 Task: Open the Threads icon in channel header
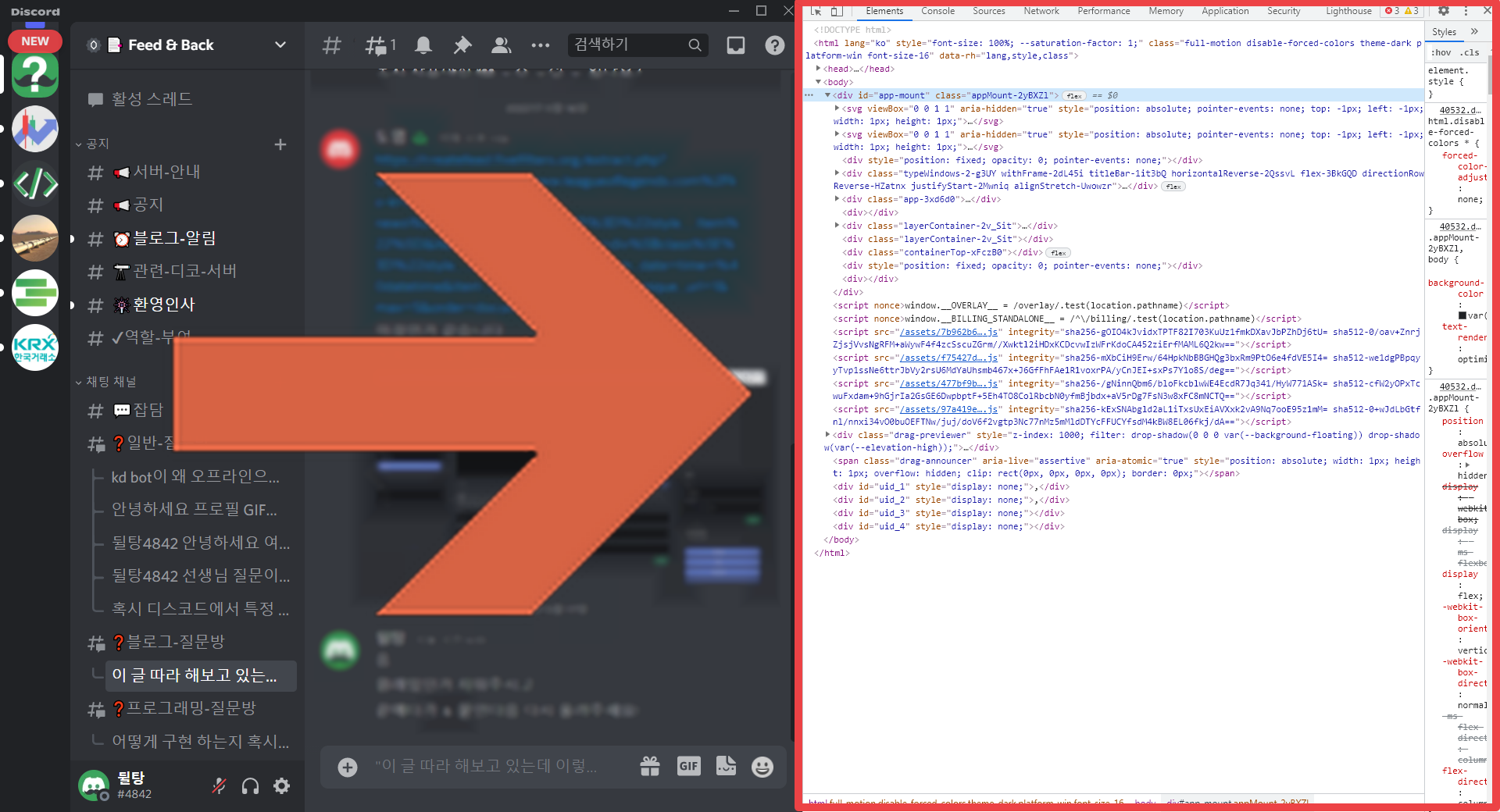pyautogui.click(x=380, y=45)
